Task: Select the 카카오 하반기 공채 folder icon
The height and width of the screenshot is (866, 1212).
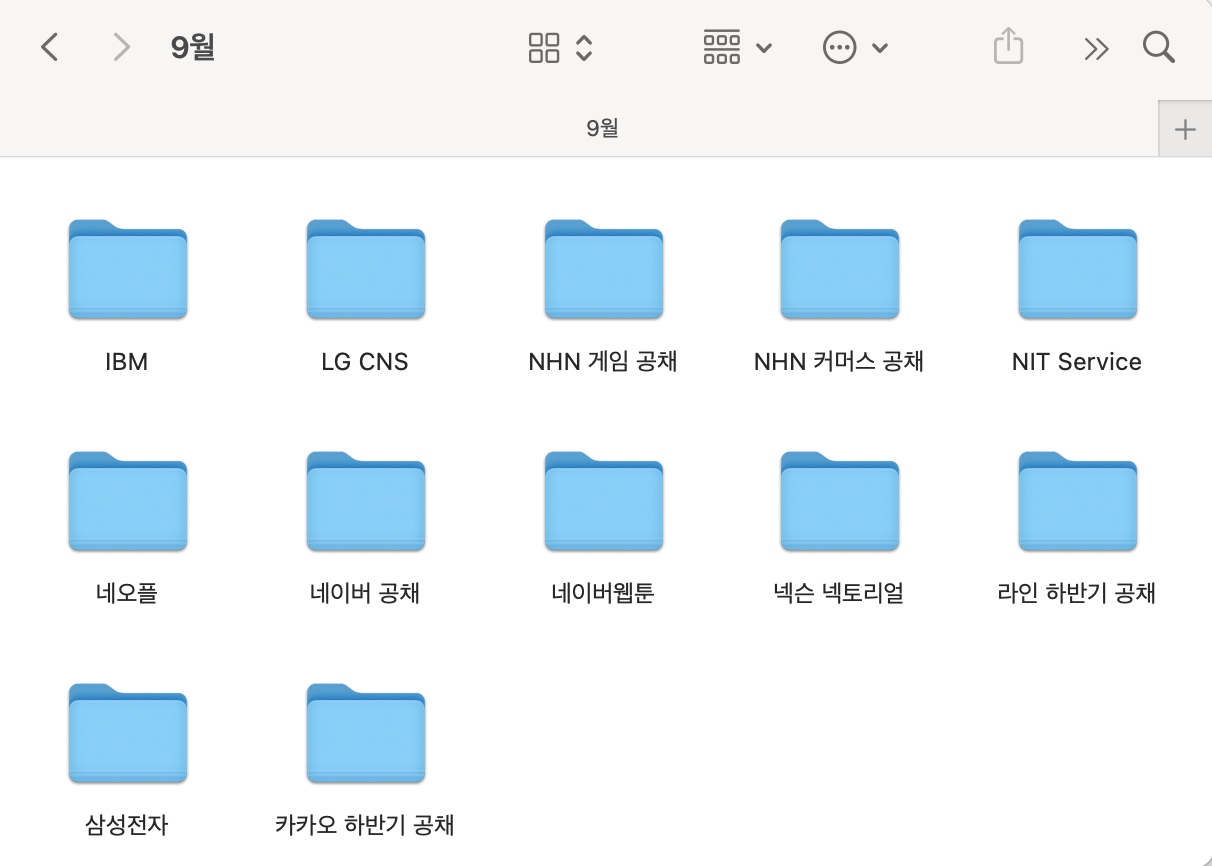Action: click(x=366, y=733)
